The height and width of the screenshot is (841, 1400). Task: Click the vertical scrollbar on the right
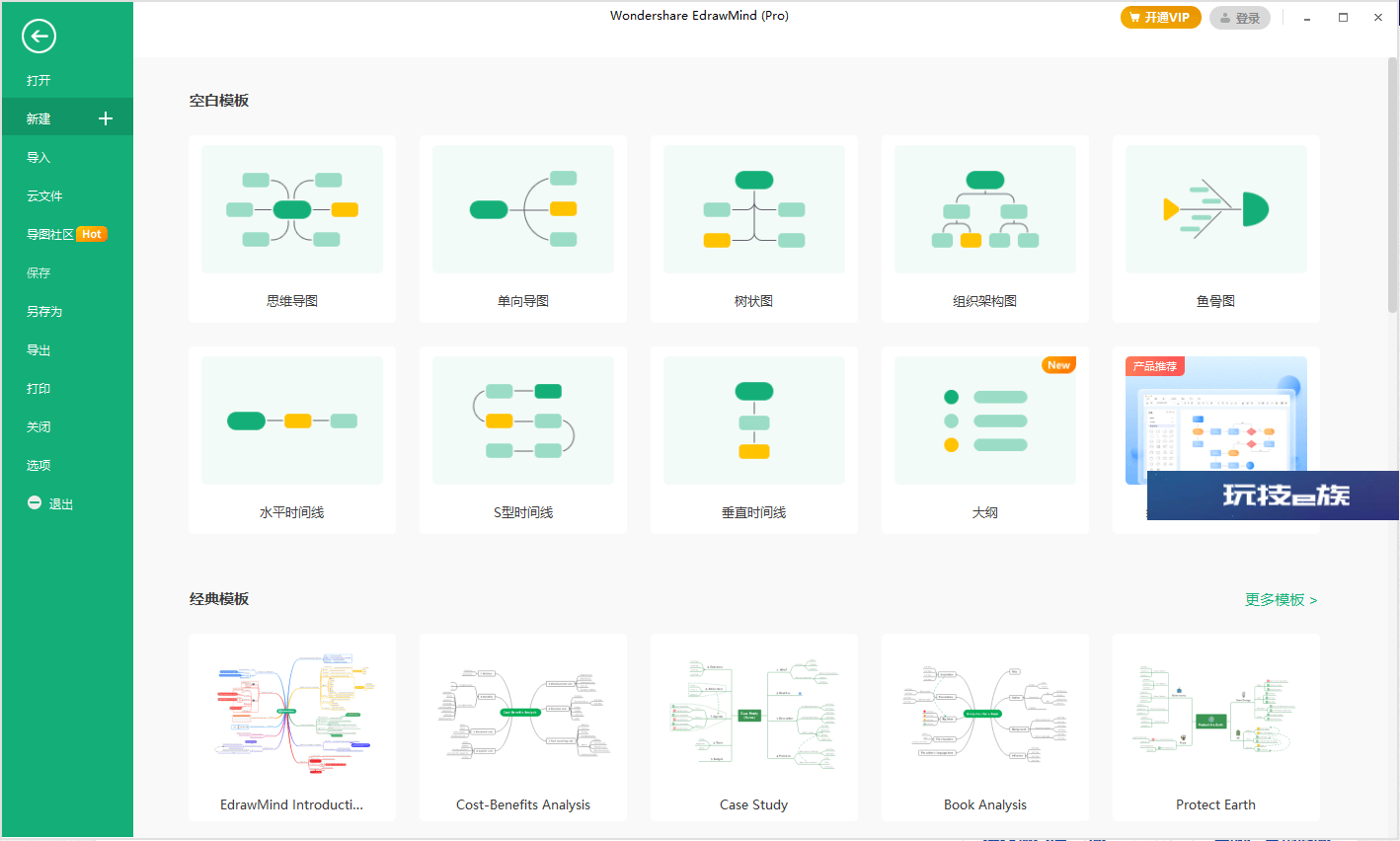(1392, 186)
